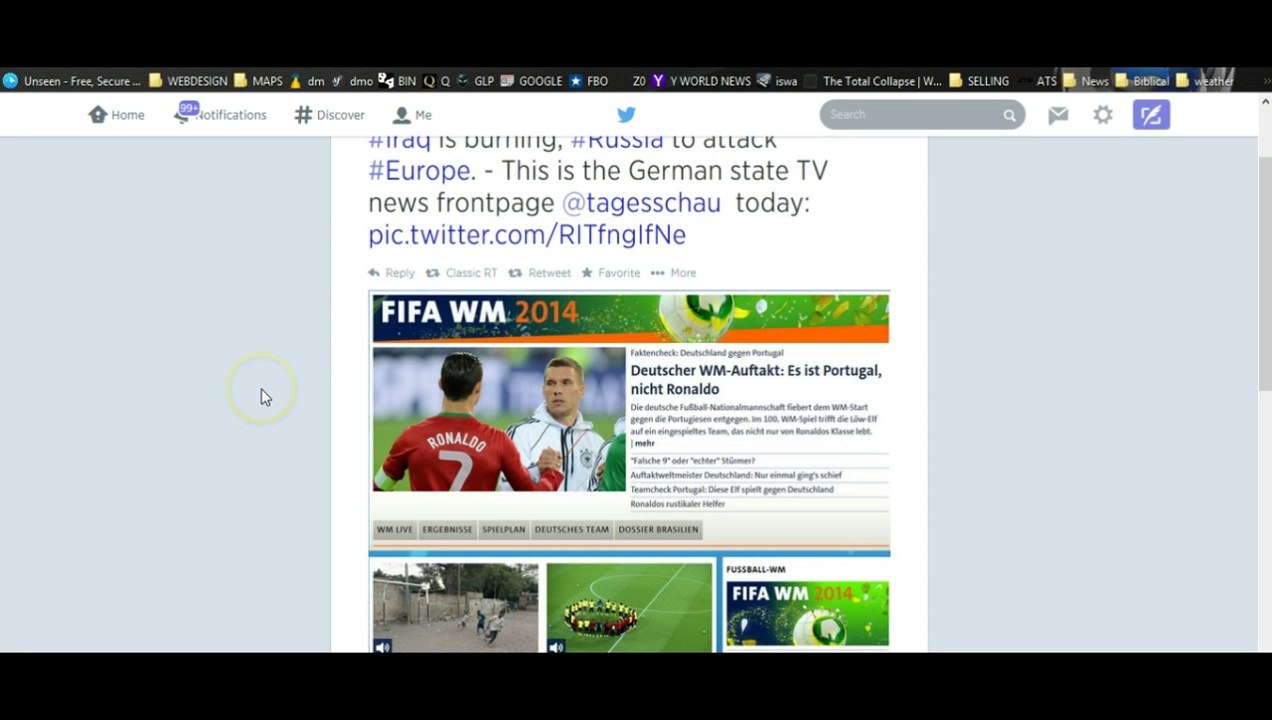This screenshot has height=720, width=1272.
Task: Open the FIFA WM 2014 banner image
Action: coord(630,318)
